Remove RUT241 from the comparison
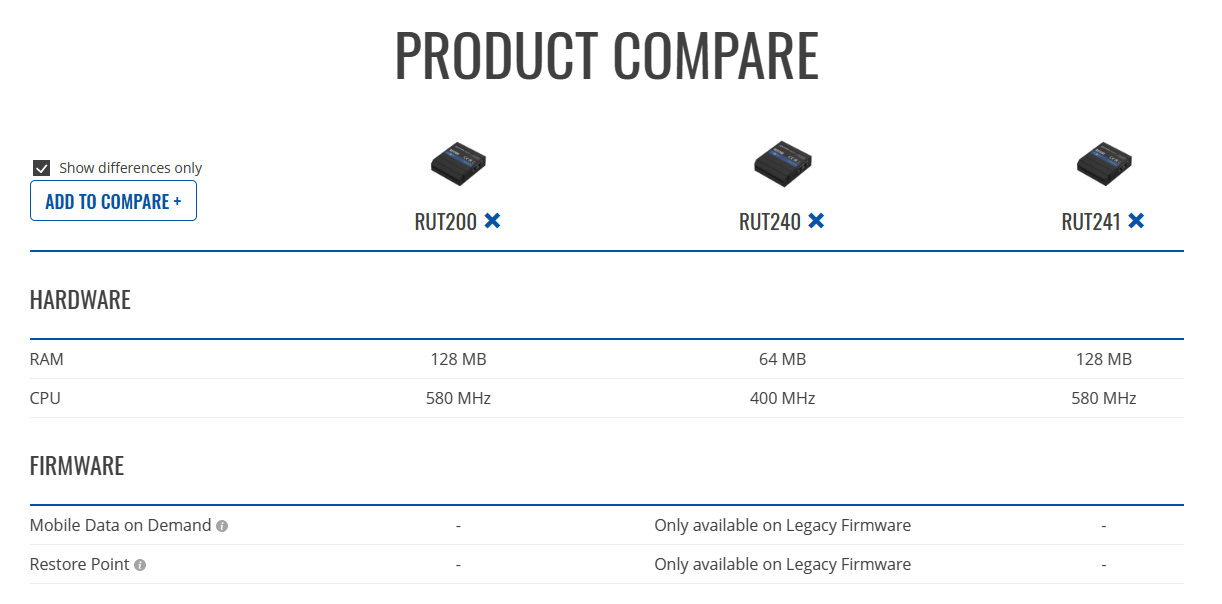Image resolution: width=1222 pixels, height=604 pixels. click(1136, 221)
